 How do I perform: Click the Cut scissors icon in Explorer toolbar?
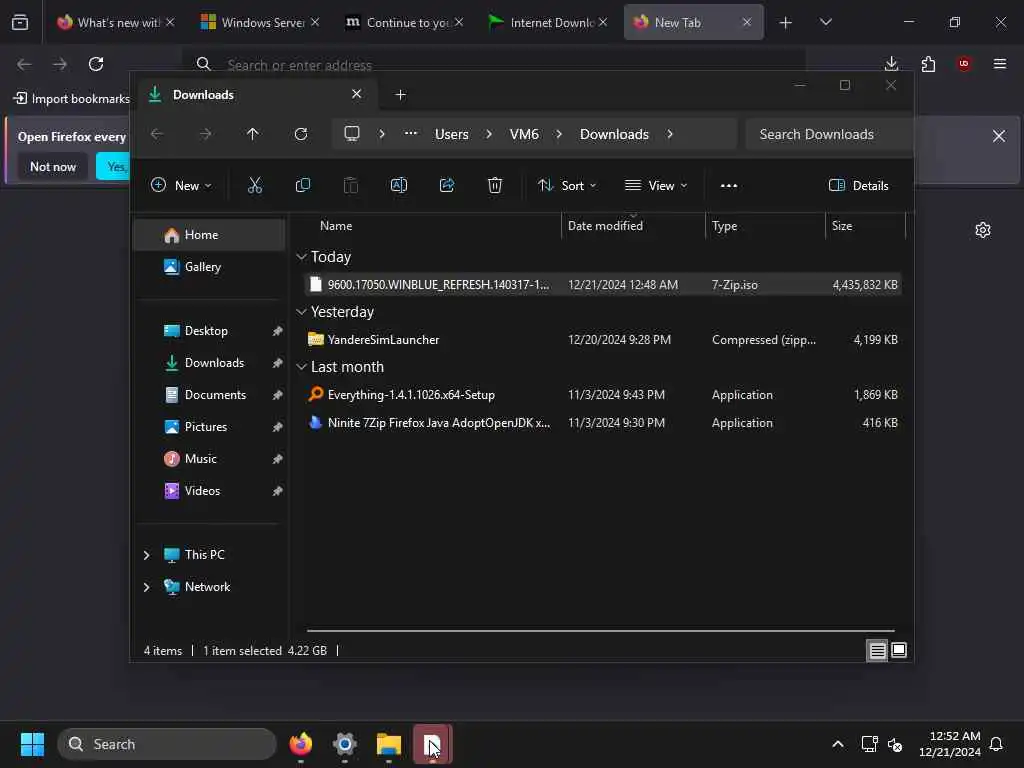click(255, 185)
